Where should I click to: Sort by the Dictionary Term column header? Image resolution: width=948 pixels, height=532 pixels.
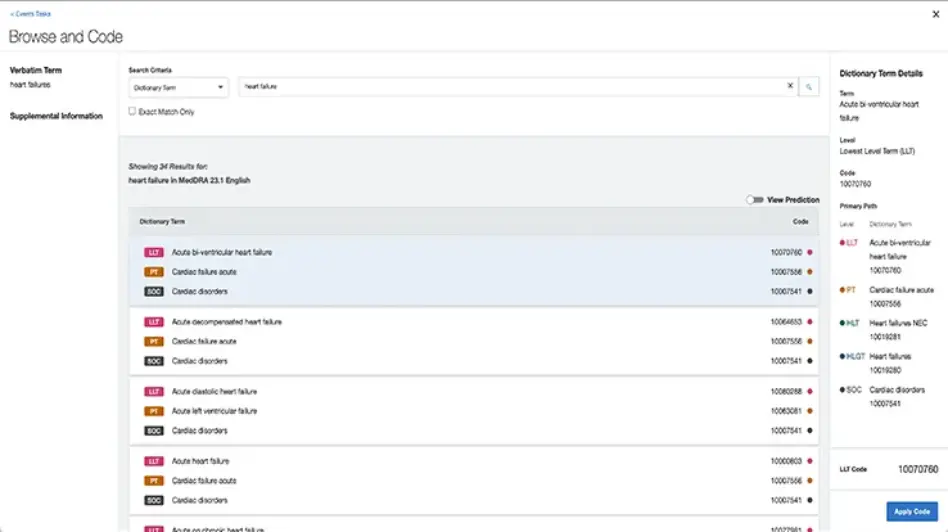[x=162, y=221]
